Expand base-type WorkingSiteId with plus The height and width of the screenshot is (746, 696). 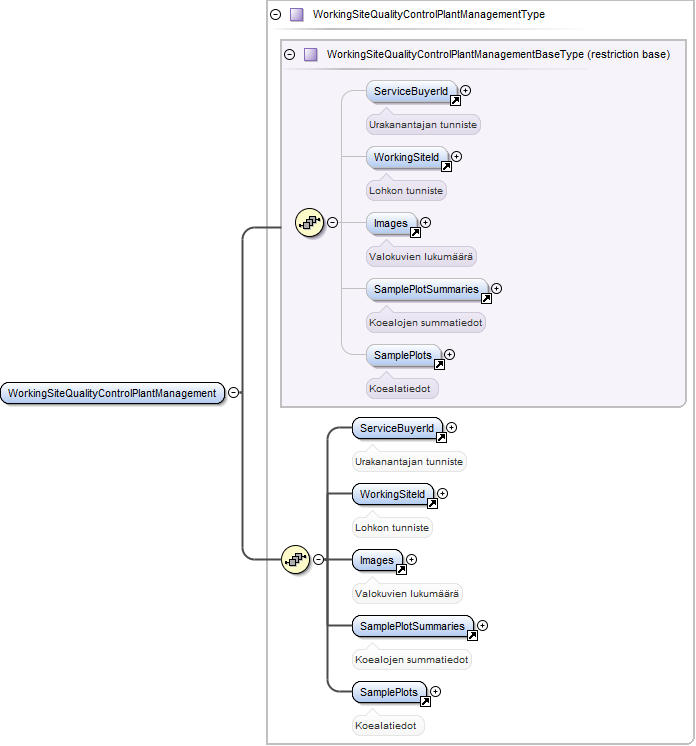[x=457, y=157]
